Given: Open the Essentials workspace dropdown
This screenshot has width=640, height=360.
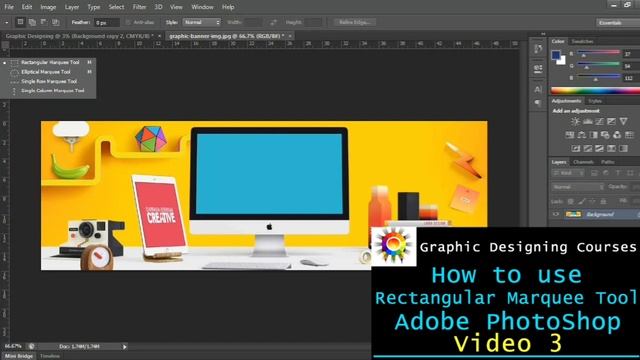Looking at the screenshot, I should pos(618,22).
